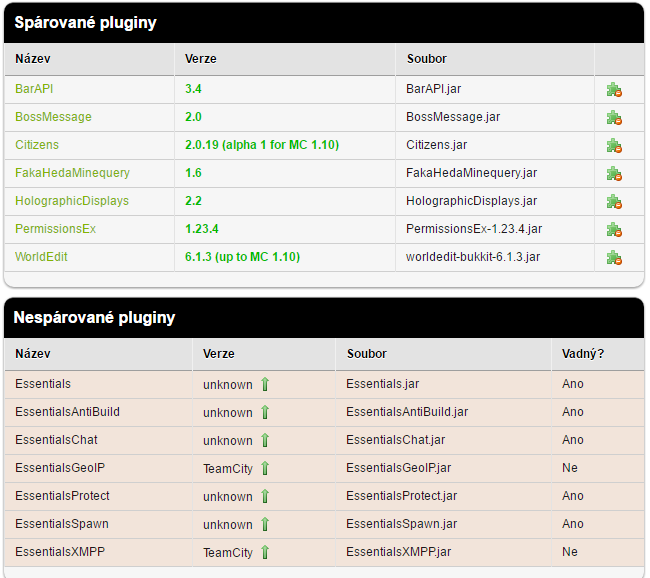Open the HolographicDisplays plugin link
The image size is (650, 578).
point(72,201)
